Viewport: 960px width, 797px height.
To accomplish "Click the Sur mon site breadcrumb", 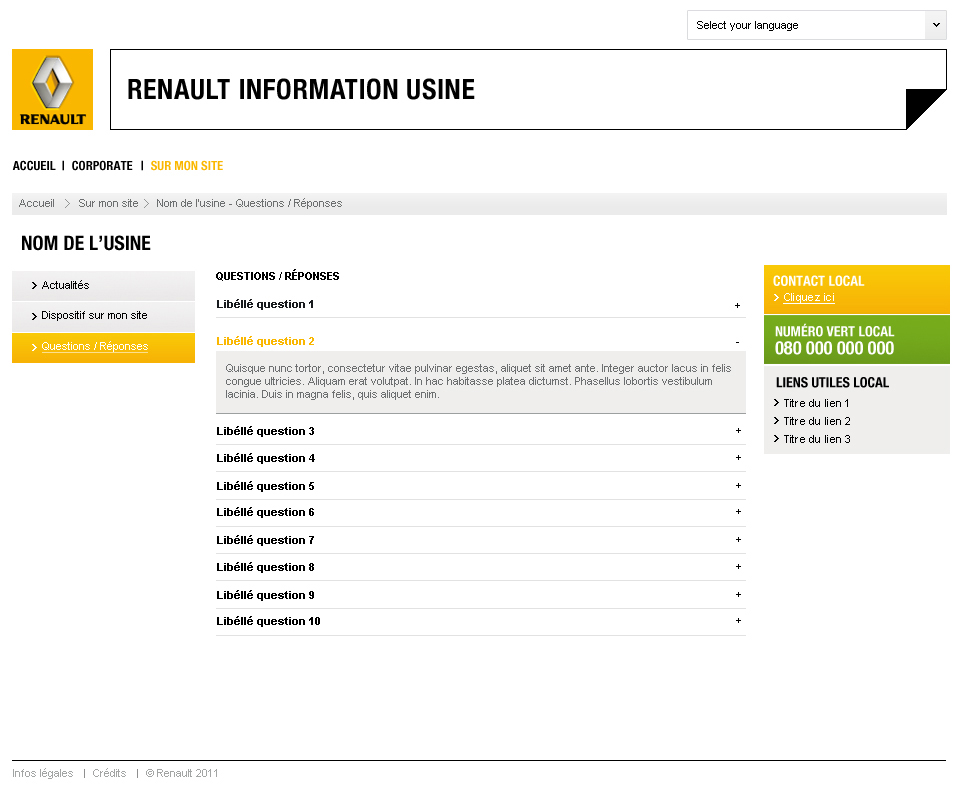I will (108, 203).
